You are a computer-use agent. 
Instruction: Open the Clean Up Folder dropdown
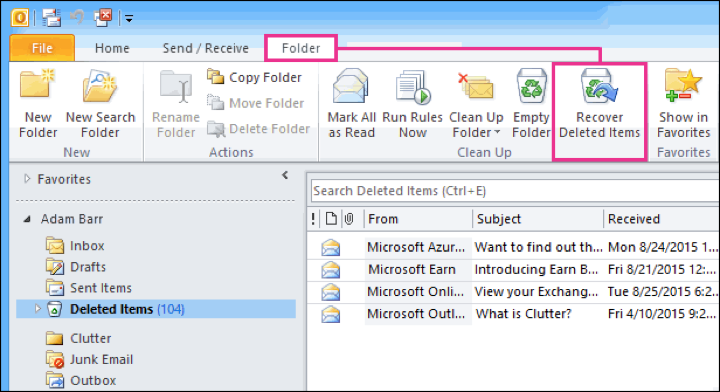[476, 104]
